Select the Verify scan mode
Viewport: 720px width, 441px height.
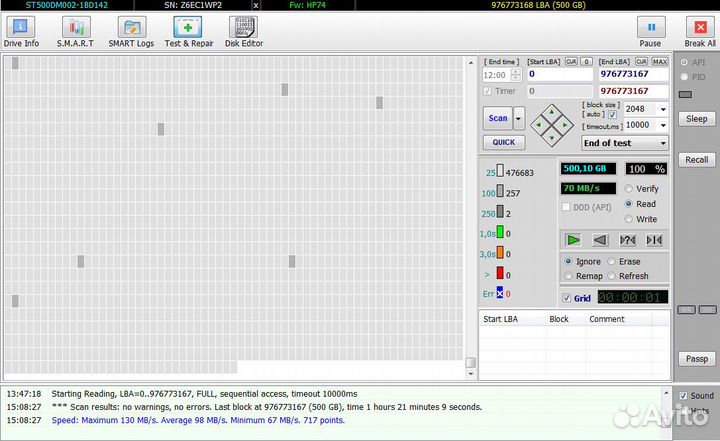(629, 188)
